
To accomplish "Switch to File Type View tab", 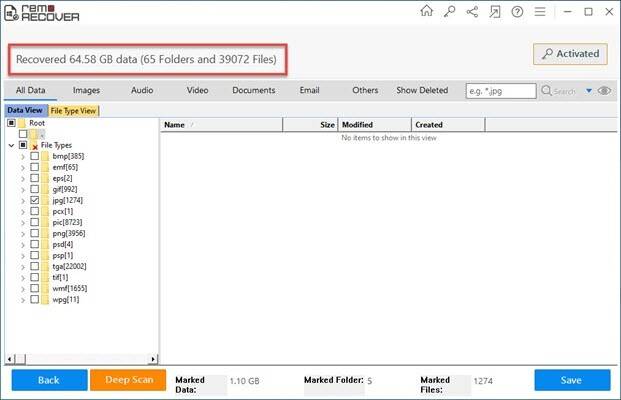I will [x=73, y=110].
